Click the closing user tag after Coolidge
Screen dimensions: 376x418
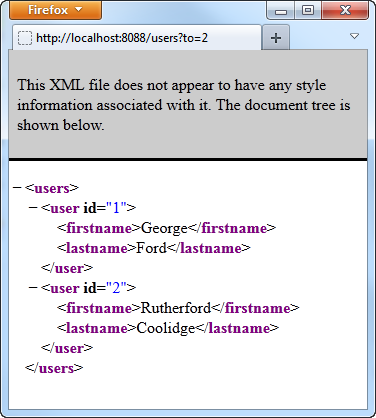67,348
